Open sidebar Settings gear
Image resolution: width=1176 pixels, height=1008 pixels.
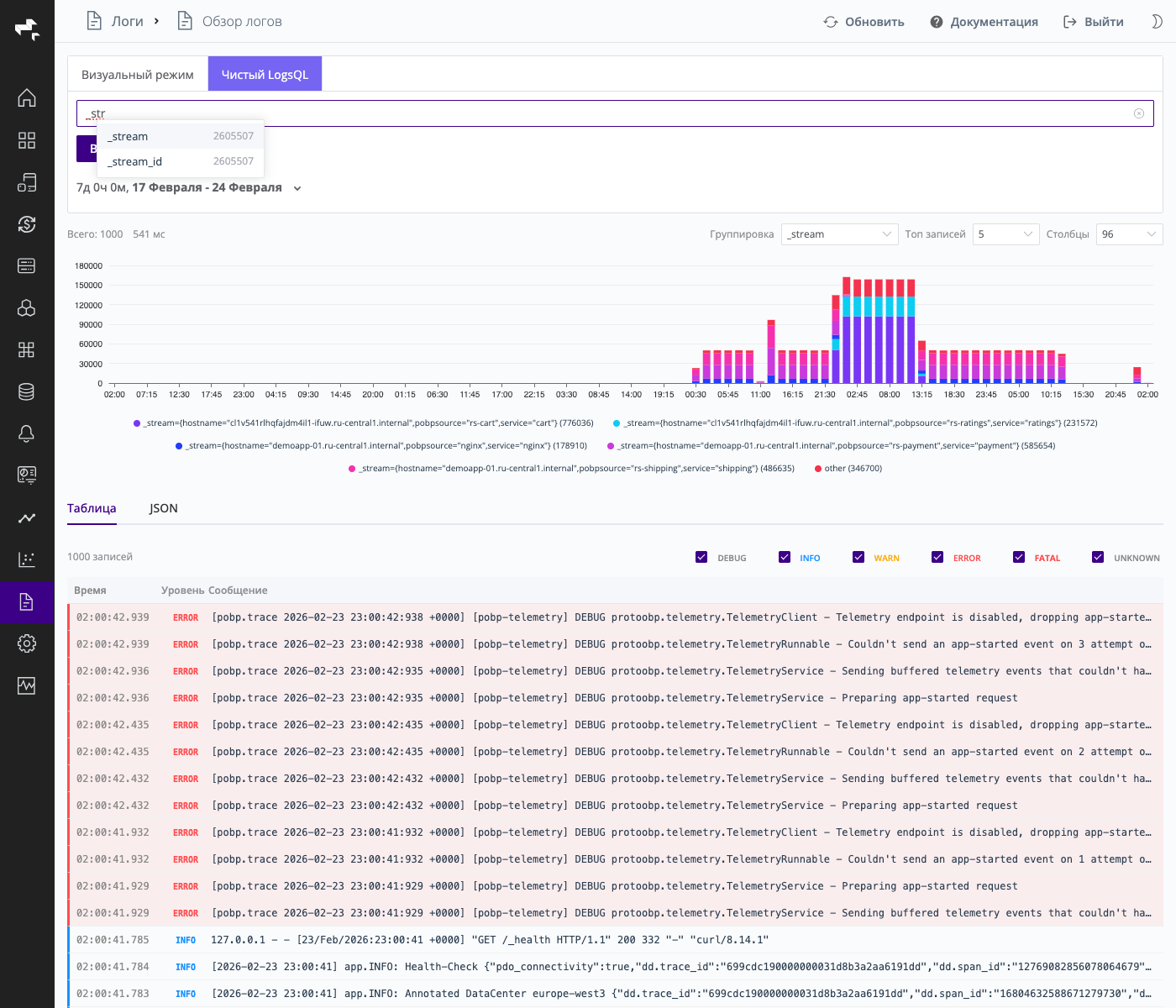click(x=27, y=643)
